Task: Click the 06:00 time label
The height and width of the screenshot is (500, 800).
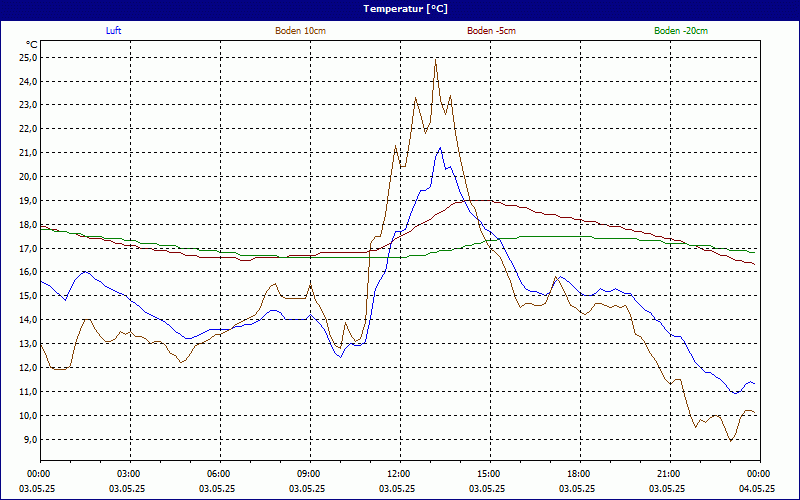Action: [220, 474]
